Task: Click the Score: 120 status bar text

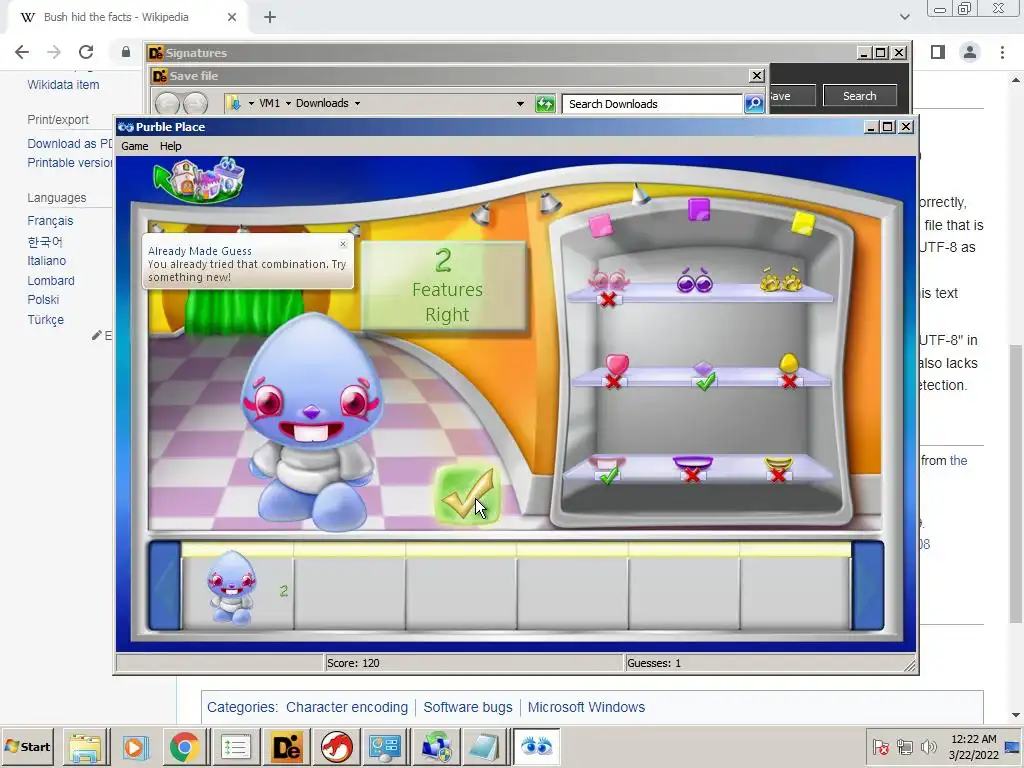Action: click(353, 663)
